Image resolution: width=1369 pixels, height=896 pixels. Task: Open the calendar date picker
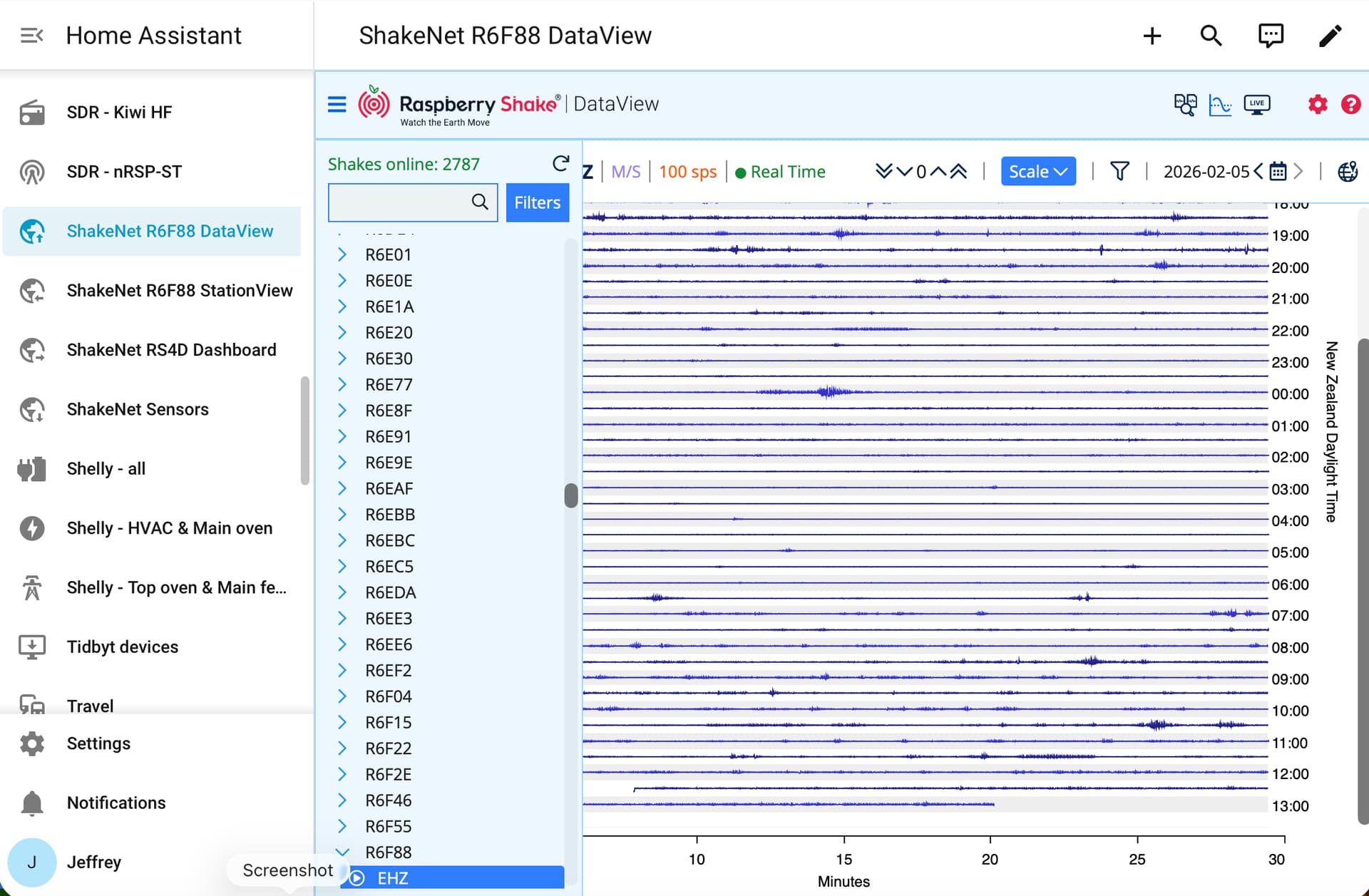tap(1278, 171)
